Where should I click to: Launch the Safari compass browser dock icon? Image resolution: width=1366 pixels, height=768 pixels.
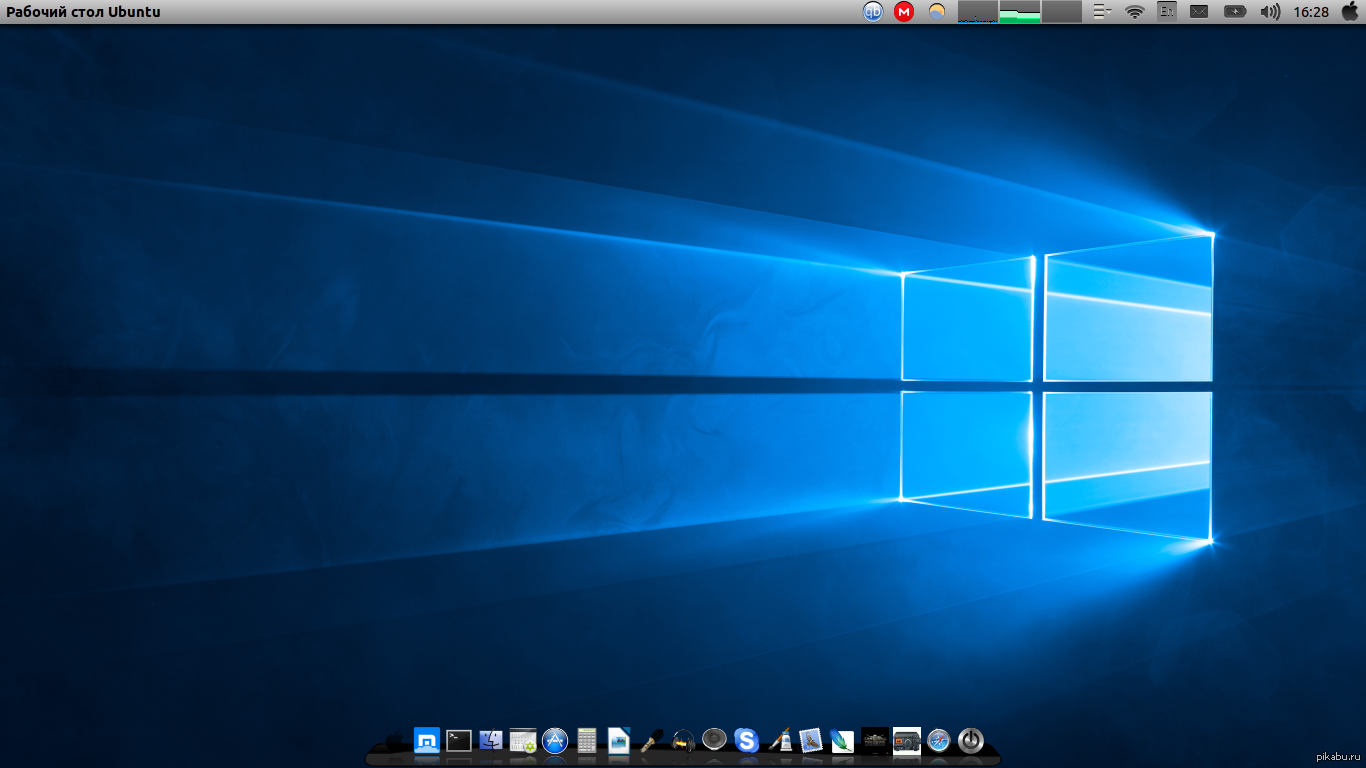[x=938, y=740]
